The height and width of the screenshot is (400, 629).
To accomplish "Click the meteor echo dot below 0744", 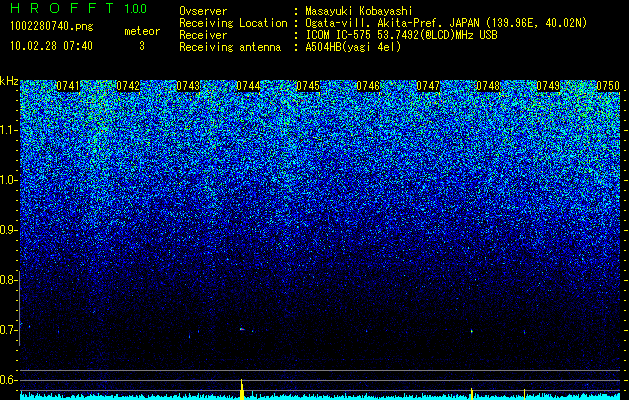I will coord(242,329).
